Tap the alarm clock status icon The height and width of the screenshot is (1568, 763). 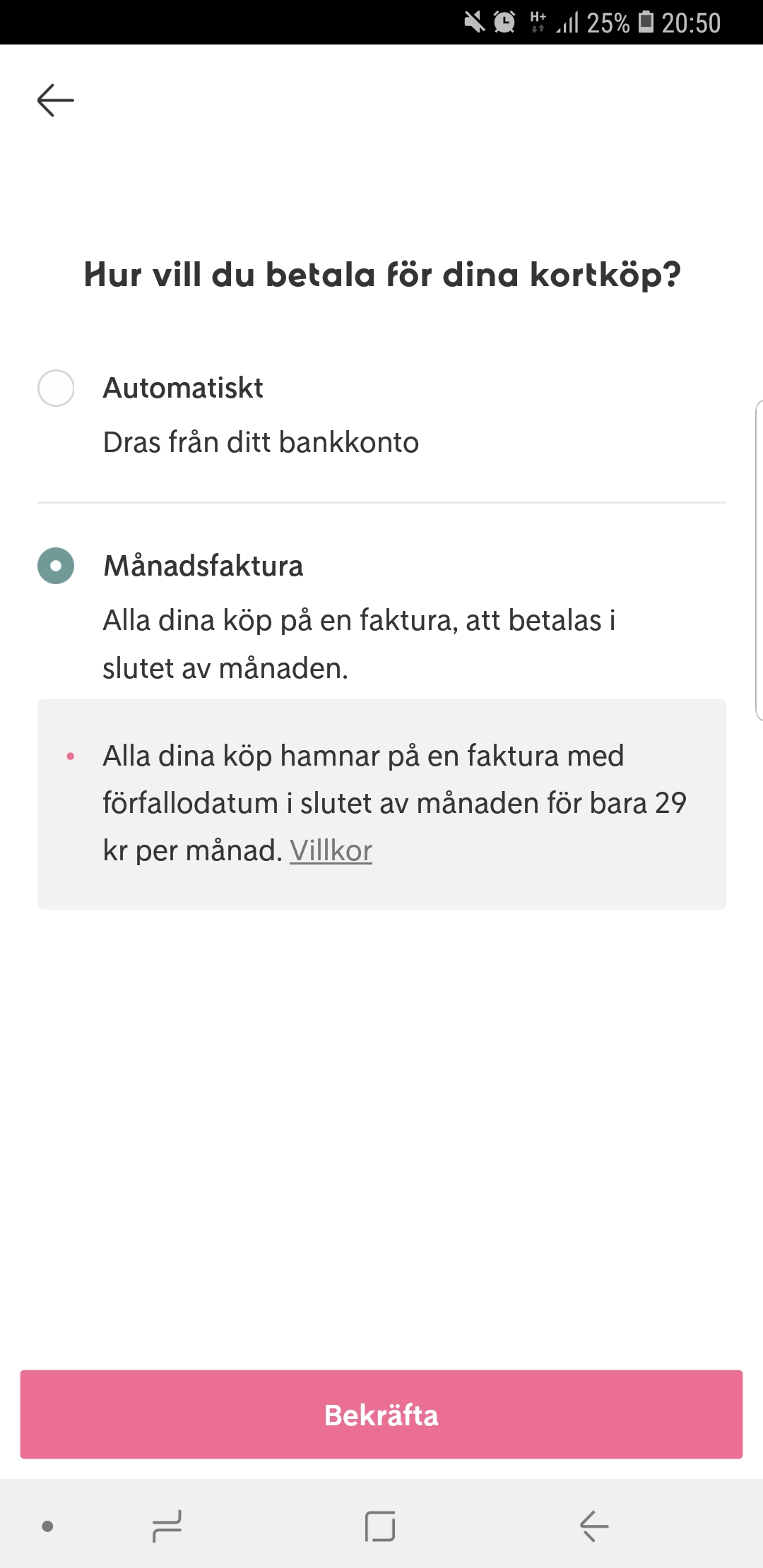pyautogui.click(x=504, y=23)
